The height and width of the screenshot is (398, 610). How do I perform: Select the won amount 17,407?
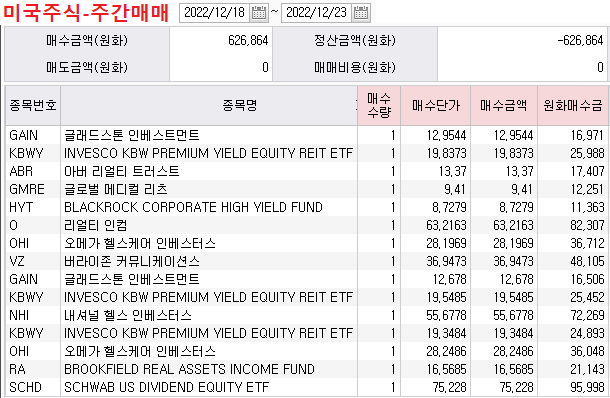pos(587,171)
